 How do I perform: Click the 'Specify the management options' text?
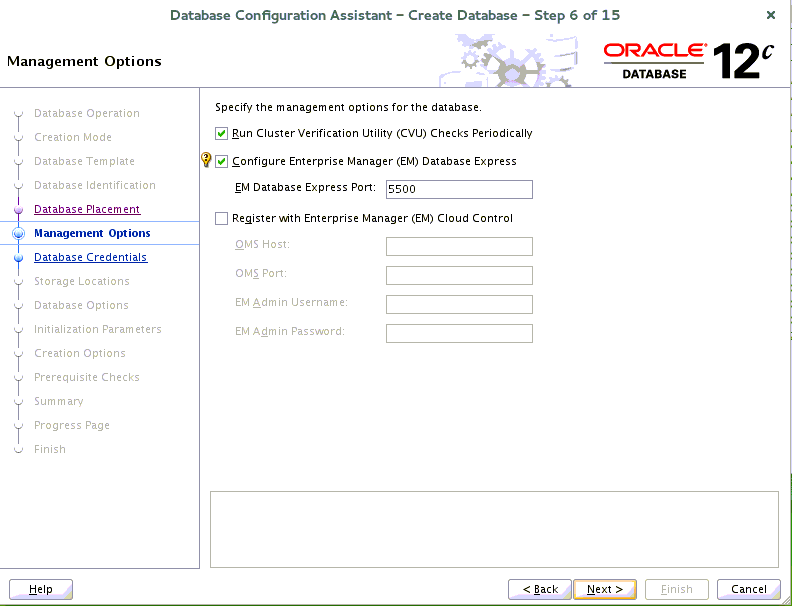349,107
